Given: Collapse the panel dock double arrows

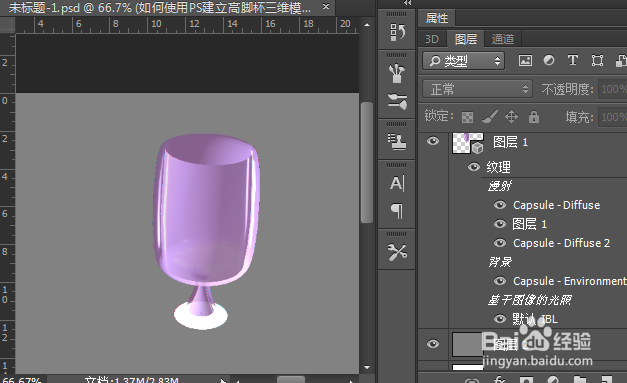Looking at the screenshot, I should pos(407,3).
